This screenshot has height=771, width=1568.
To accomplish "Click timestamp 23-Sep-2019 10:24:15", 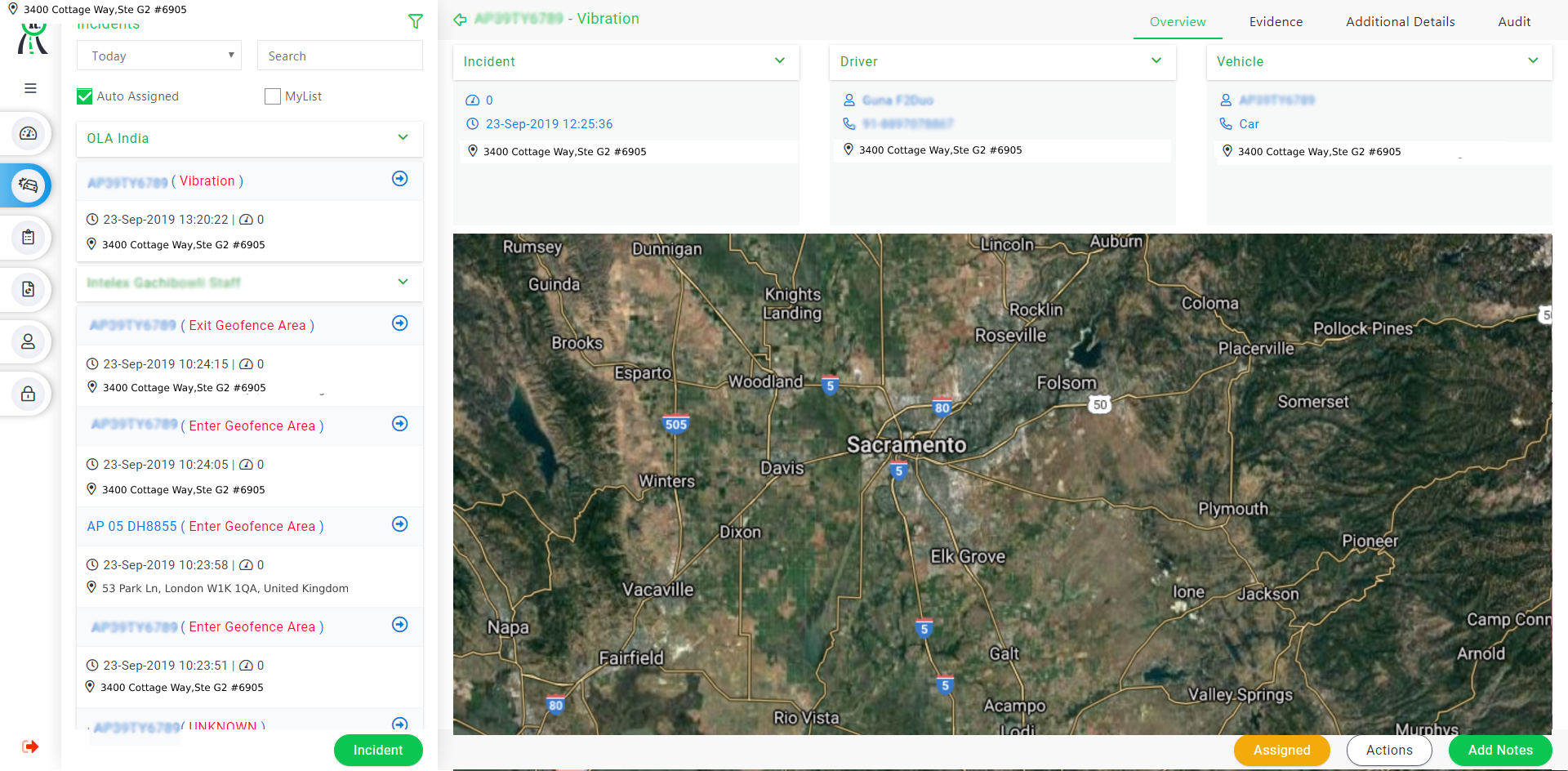I will (x=166, y=364).
